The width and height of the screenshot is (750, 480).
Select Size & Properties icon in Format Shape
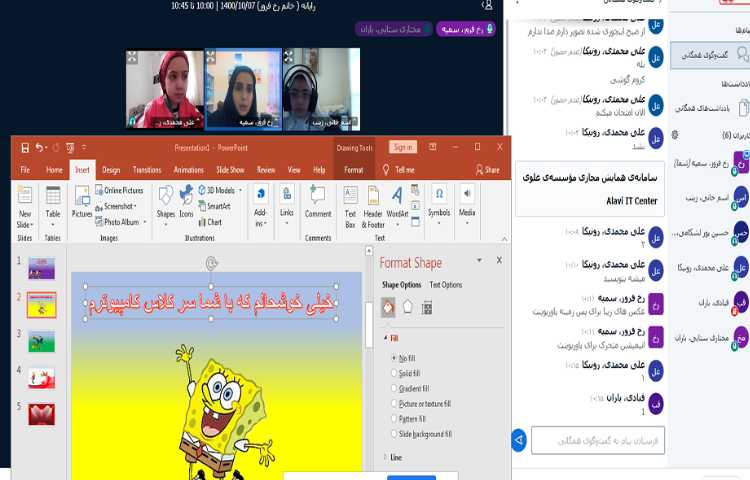pos(427,308)
